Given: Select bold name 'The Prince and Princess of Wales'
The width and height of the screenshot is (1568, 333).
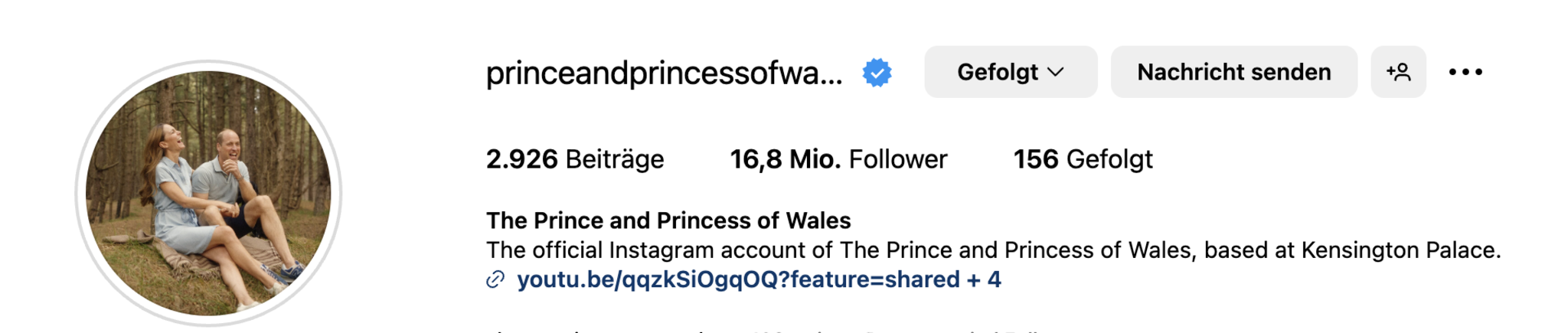Looking at the screenshot, I should click(x=668, y=220).
